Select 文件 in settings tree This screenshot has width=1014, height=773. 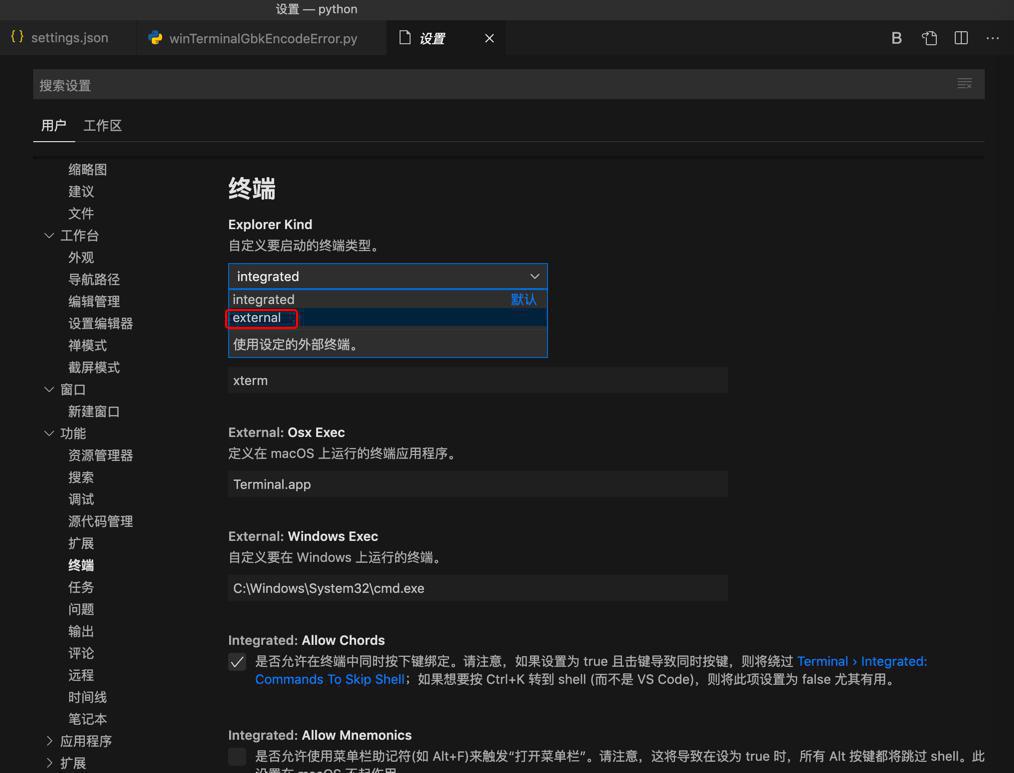click(x=81, y=213)
